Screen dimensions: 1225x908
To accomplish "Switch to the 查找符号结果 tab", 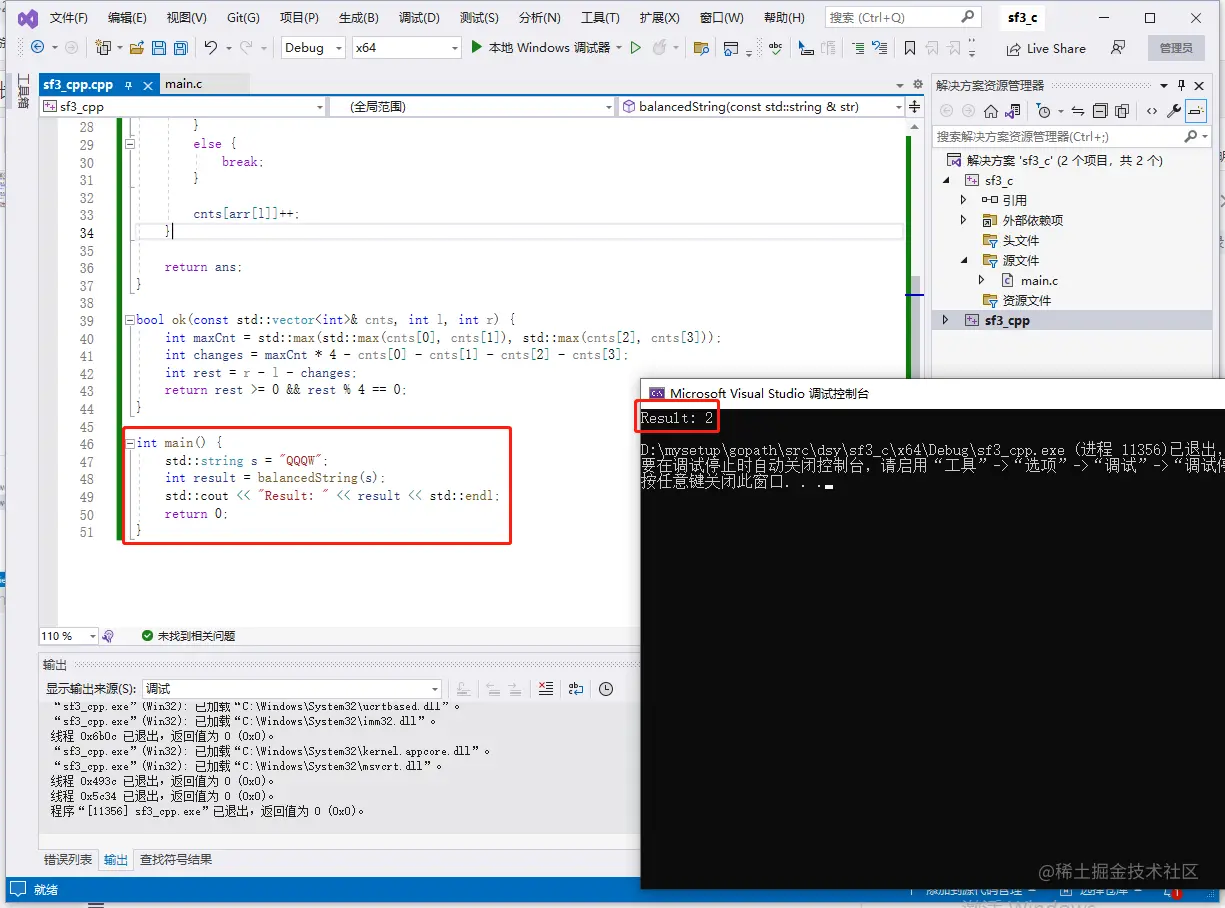I will 175,859.
